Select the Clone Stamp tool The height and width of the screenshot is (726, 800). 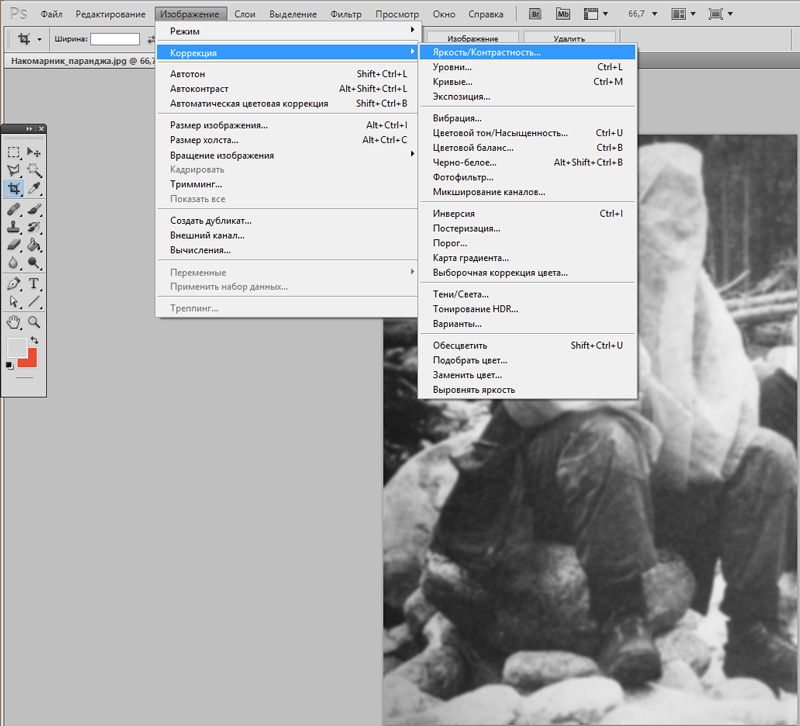click(x=14, y=227)
